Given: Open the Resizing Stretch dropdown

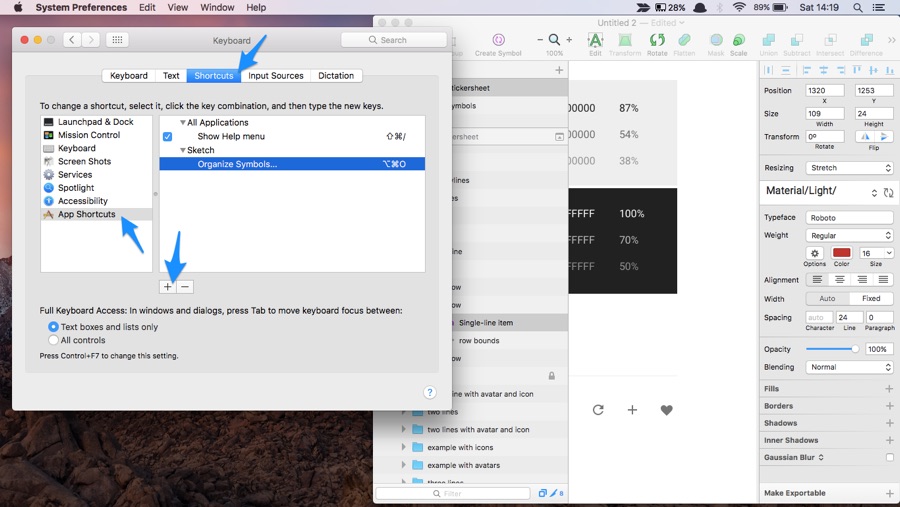Looking at the screenshot, I should 849,168.
